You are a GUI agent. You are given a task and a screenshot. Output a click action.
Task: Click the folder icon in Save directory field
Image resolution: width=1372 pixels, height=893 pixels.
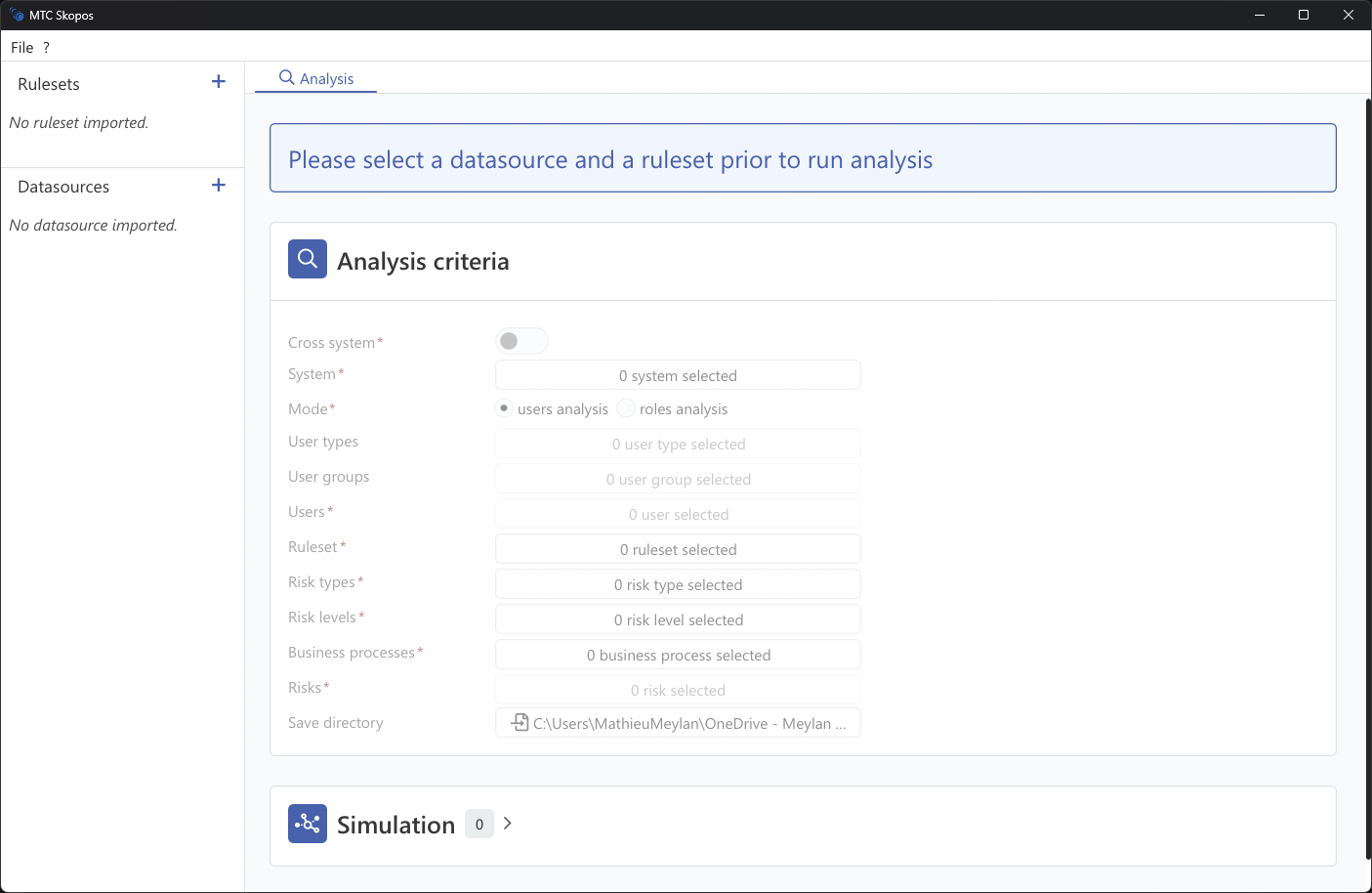click(520, 723)
